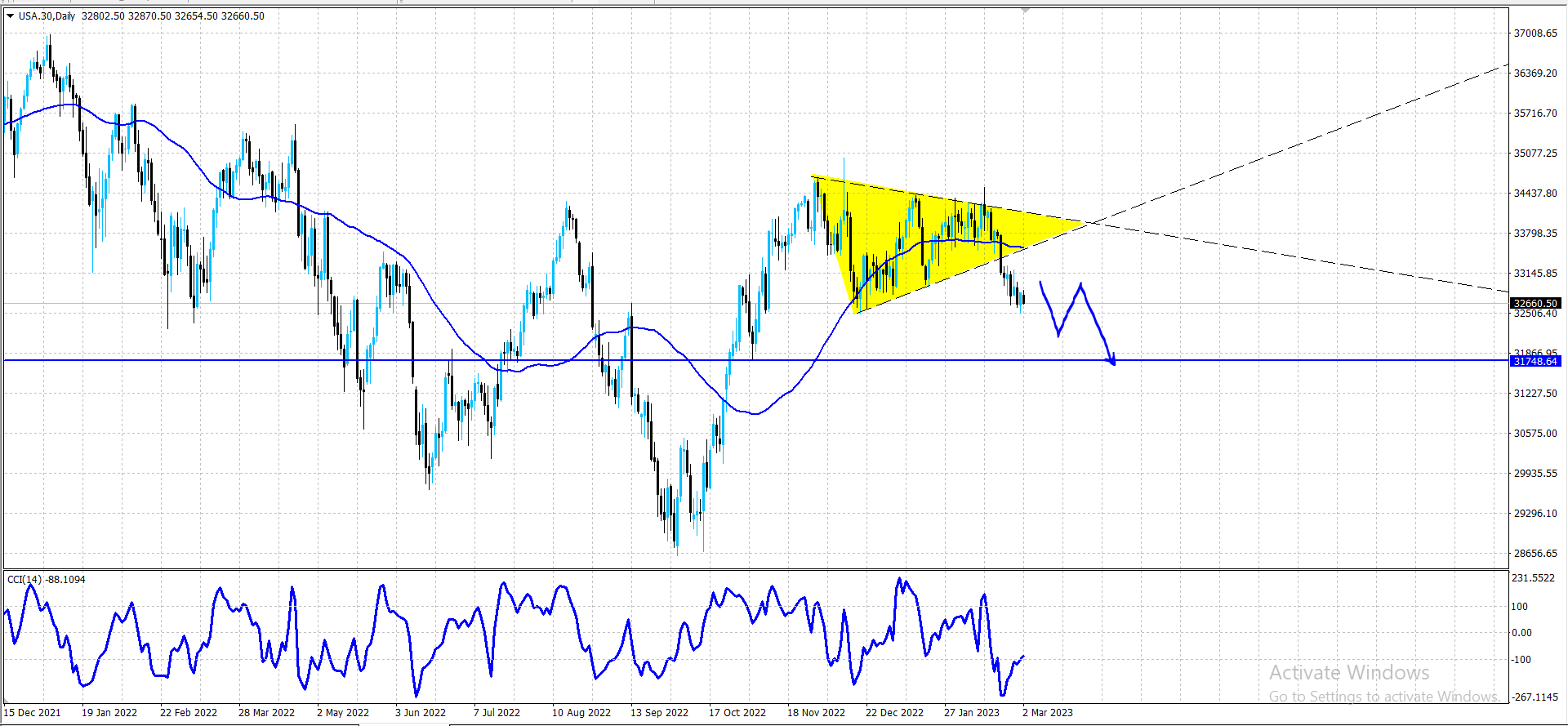Click the 15 Dec 2021 date label

[x=33, y=712]
